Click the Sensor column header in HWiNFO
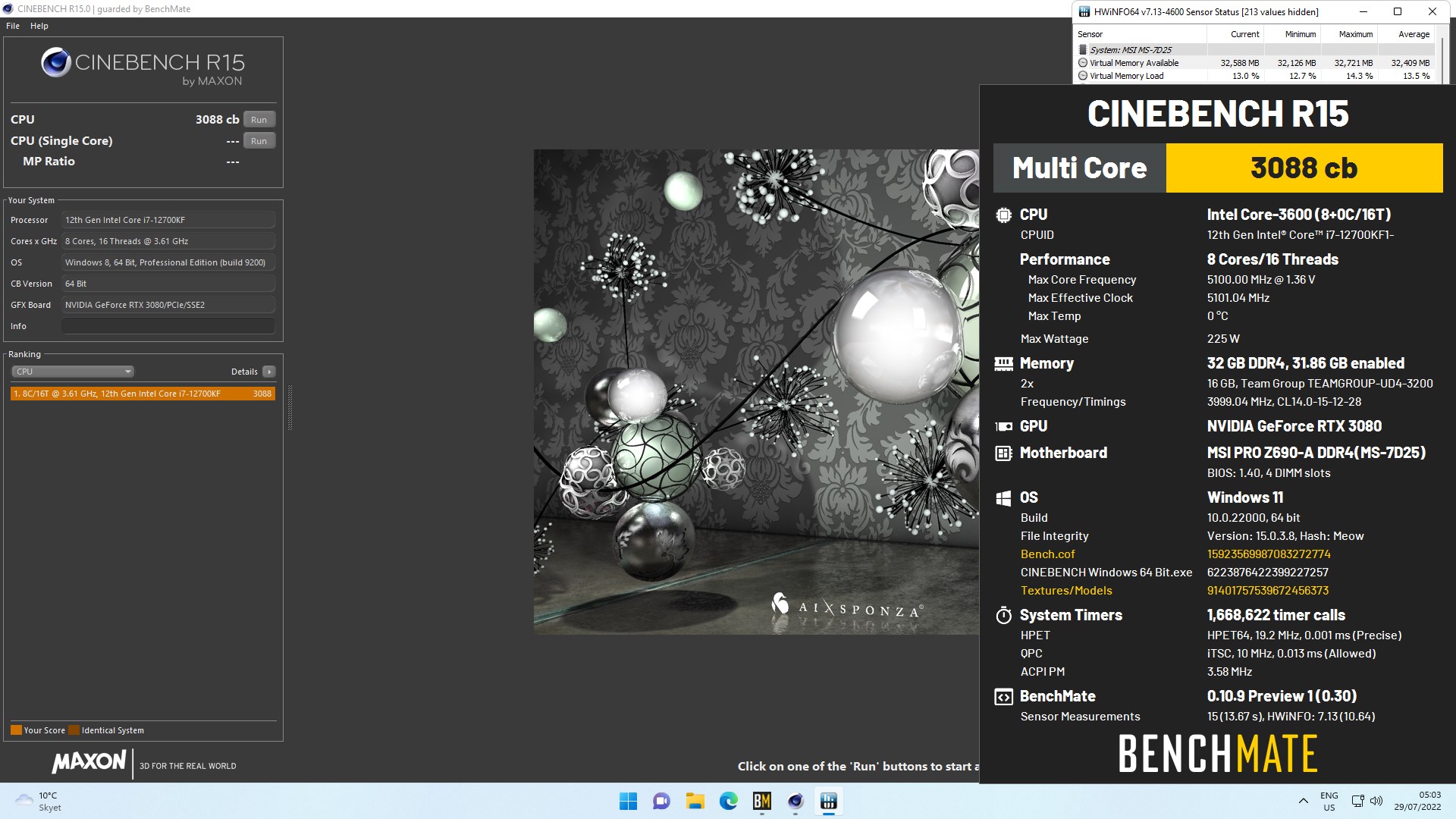Viewport: 1456px width, 819px height. 1140,34
